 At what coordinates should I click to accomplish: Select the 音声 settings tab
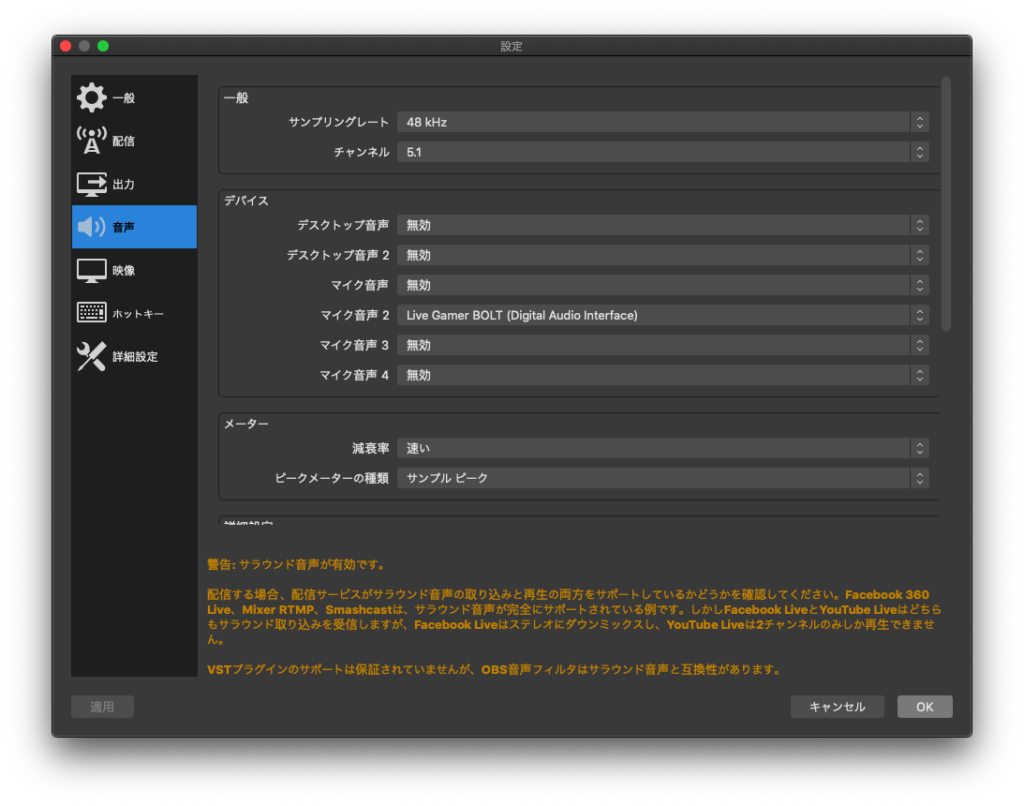[134, 227]
